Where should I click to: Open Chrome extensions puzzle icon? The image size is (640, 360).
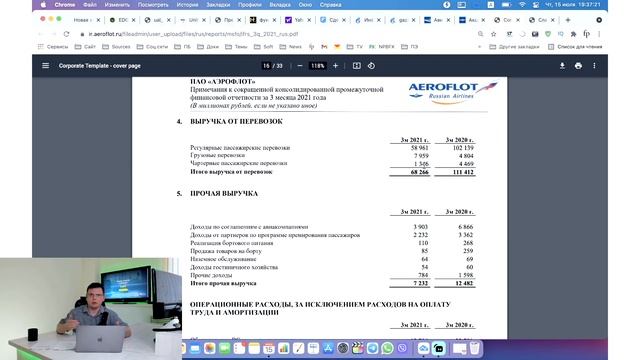[x=573, y=34]
